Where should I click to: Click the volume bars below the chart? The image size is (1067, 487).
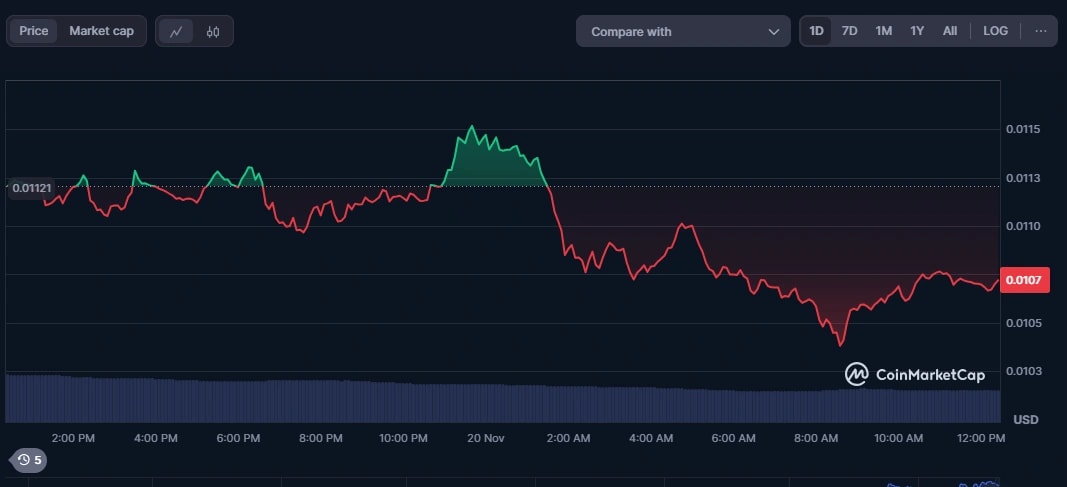(x=500, y=402)
